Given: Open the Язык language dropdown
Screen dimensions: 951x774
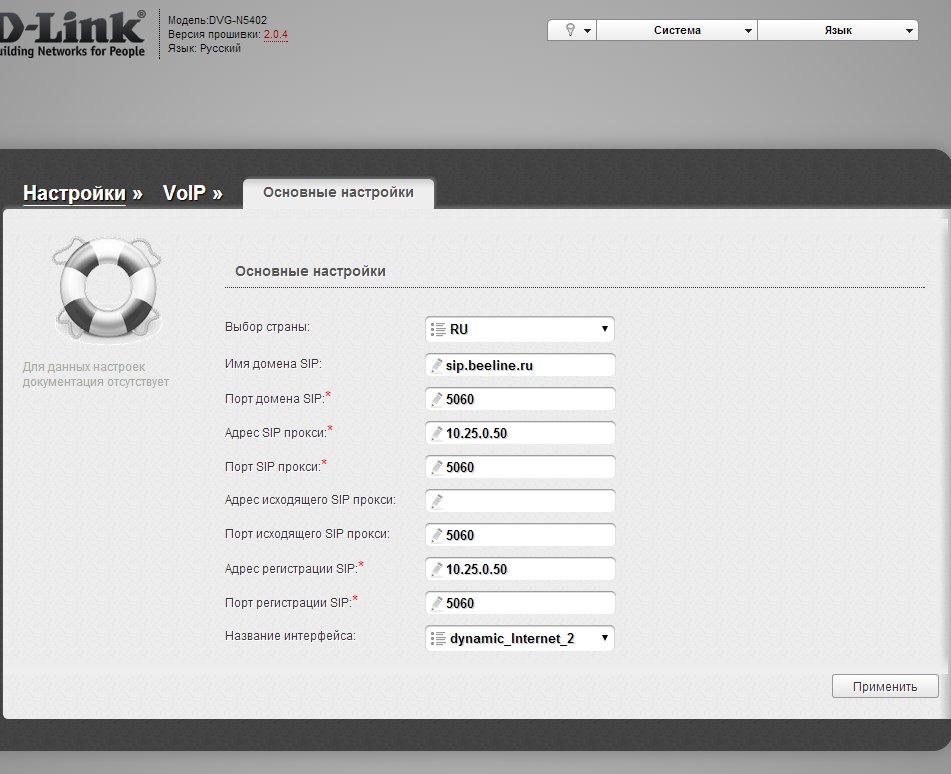Looking at the screenshot, I should pos(838,31).
